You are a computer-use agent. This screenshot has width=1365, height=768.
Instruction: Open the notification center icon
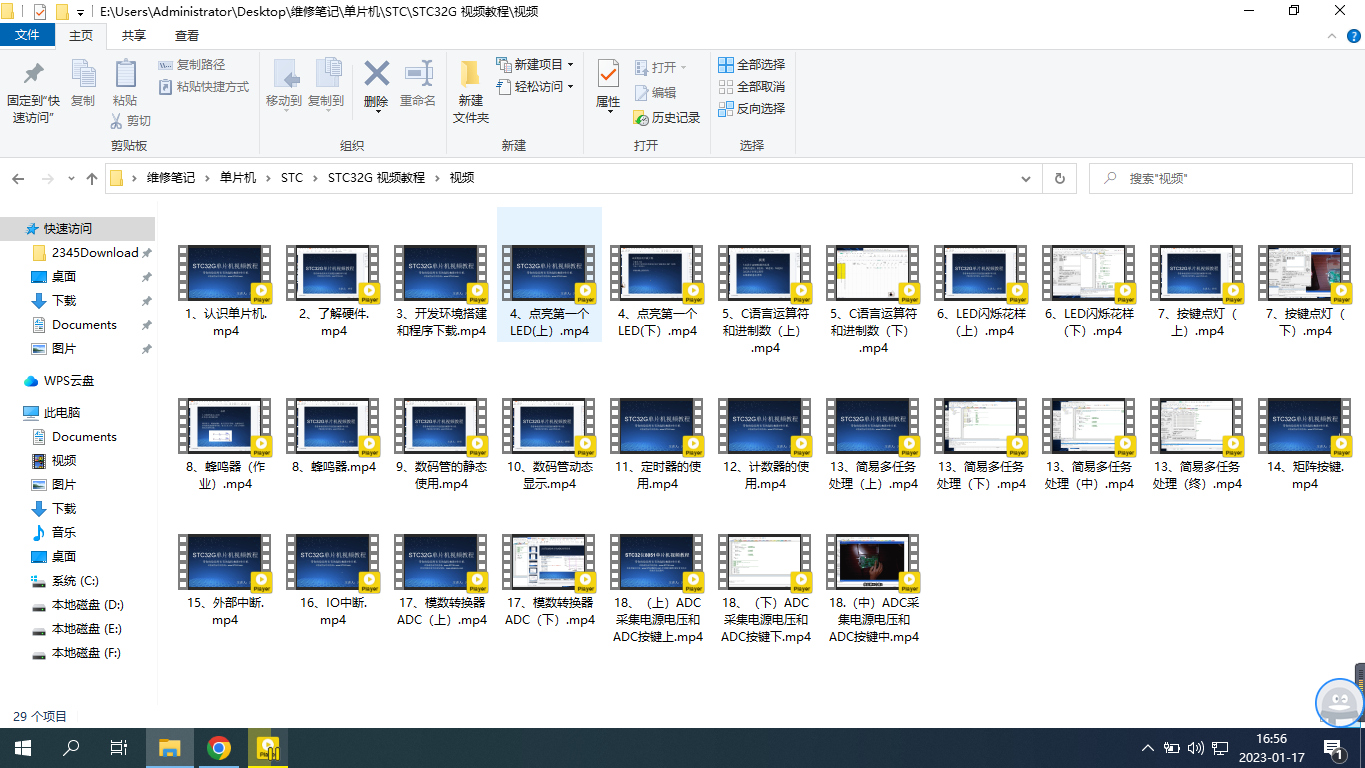pyautogui.click(x=1333, y=748)
